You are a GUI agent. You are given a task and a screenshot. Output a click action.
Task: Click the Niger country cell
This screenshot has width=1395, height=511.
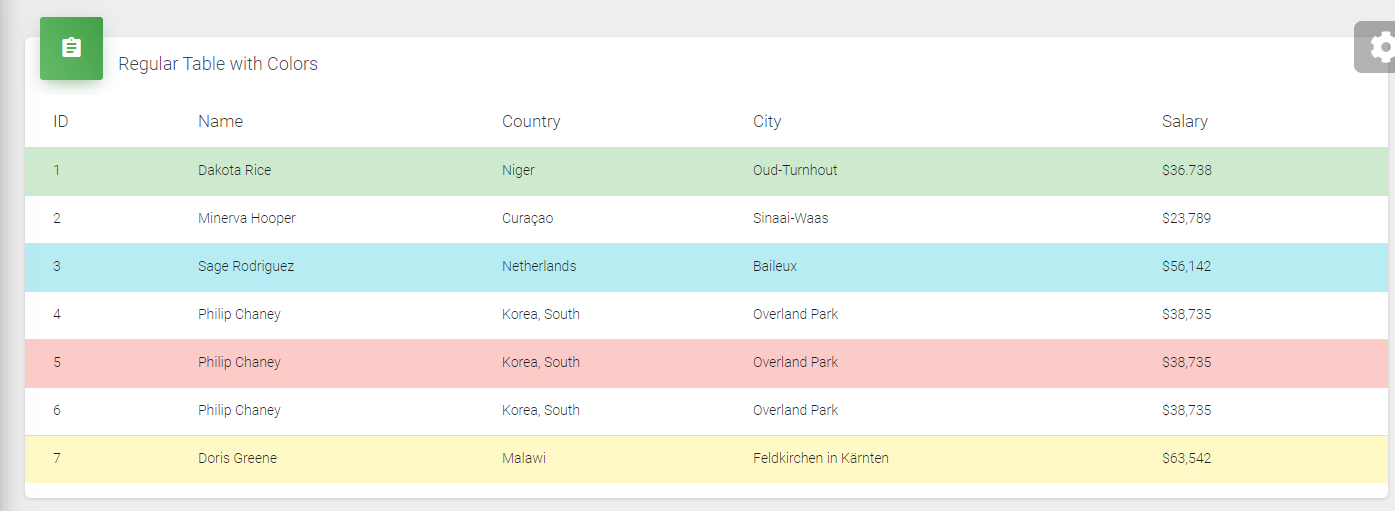tap(518, 170)
